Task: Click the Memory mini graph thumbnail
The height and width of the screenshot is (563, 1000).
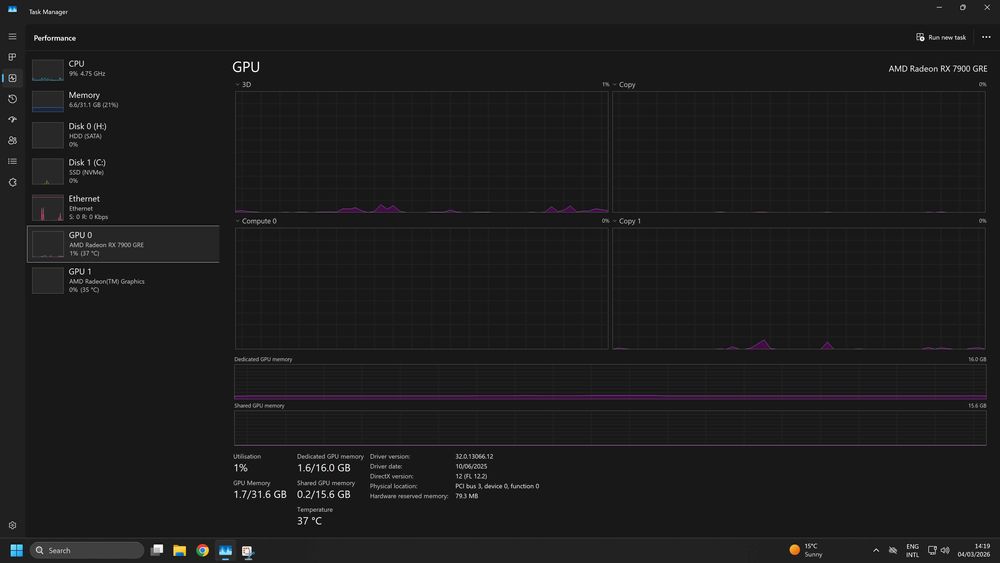Action: coord(48,101)
